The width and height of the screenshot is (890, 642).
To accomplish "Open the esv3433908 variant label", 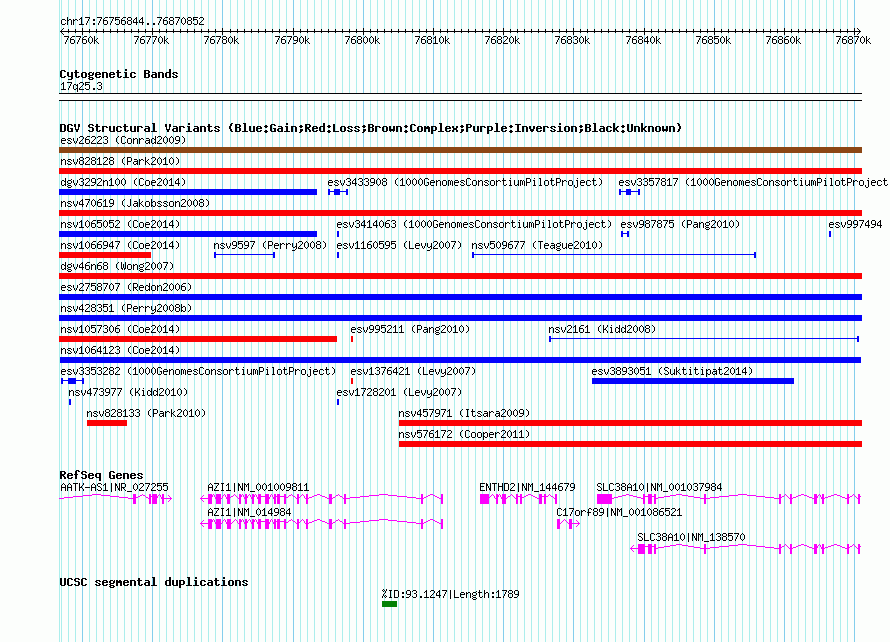I will tap(465, 182).
